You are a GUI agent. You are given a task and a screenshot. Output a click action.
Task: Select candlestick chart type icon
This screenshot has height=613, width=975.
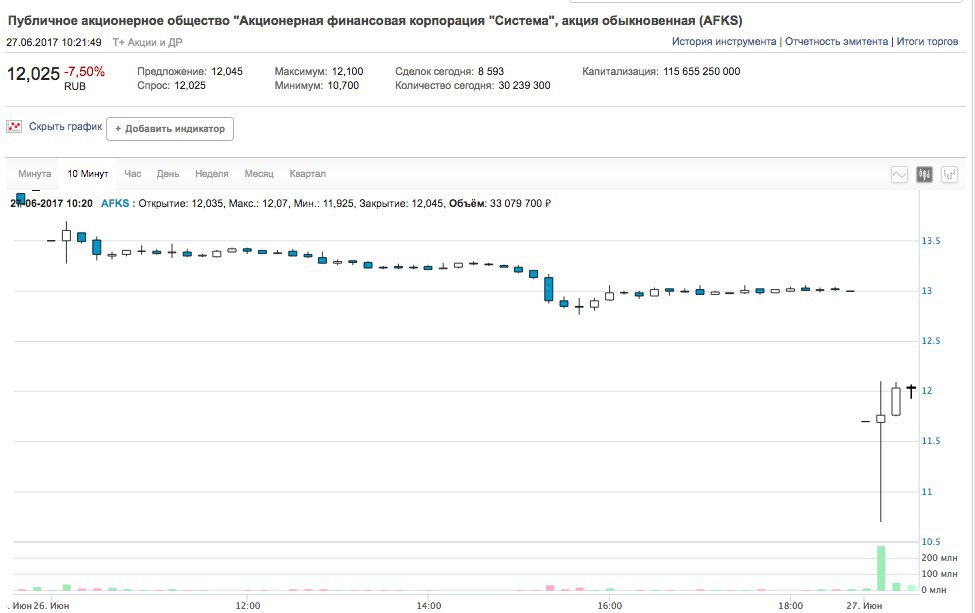[x=925, y=175]
